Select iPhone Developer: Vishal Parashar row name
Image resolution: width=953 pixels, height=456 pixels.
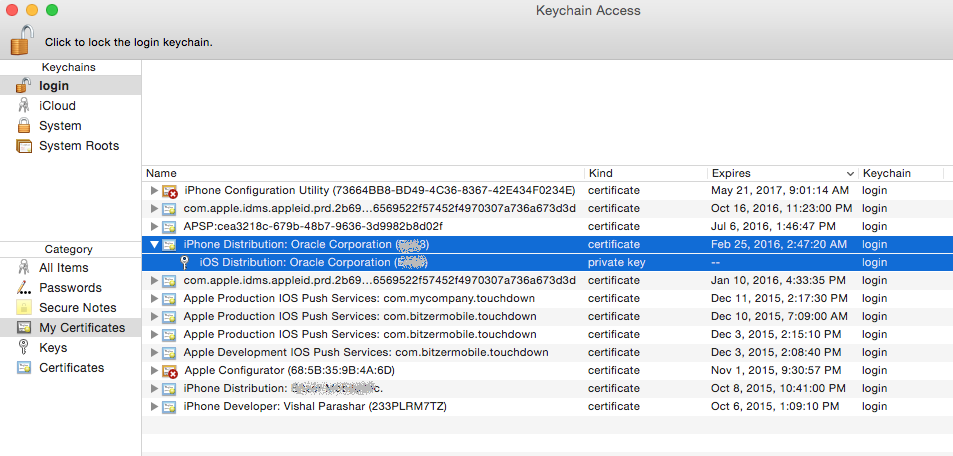pos(315,406)
